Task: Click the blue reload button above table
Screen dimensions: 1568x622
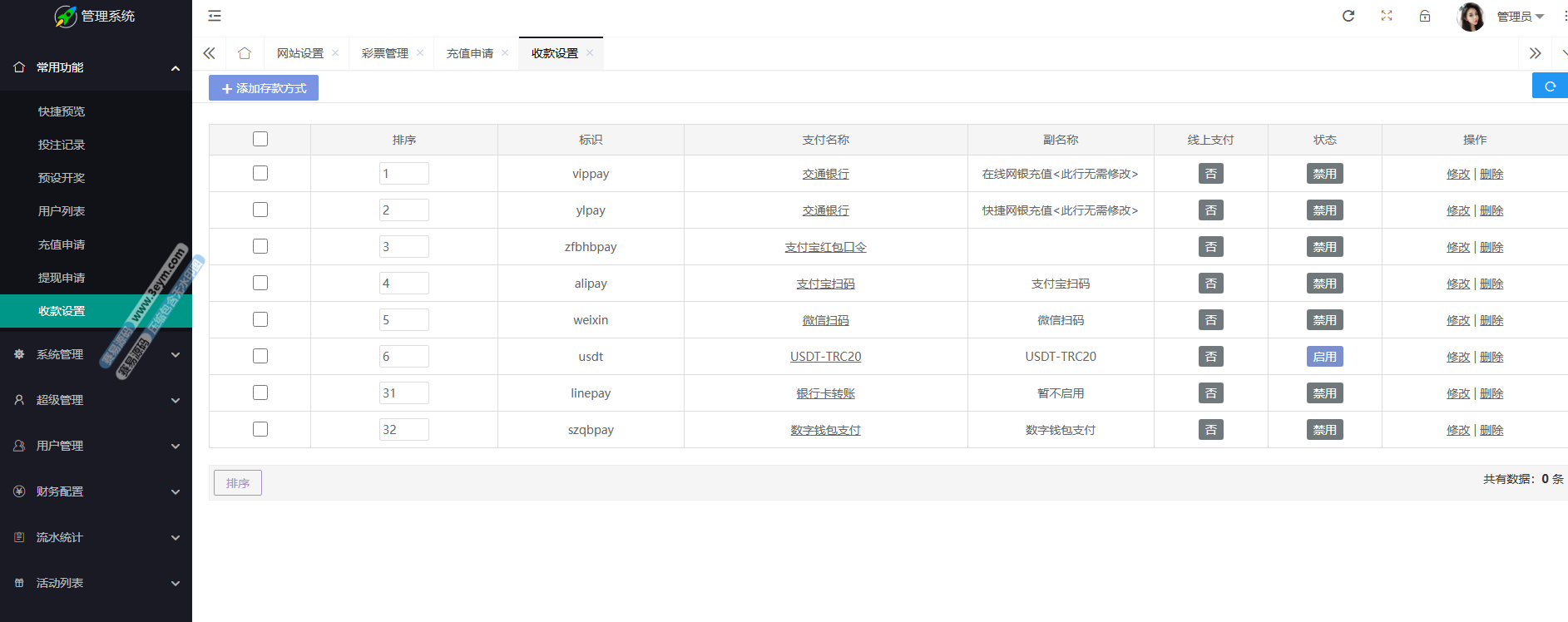Action: [1549, 86]
